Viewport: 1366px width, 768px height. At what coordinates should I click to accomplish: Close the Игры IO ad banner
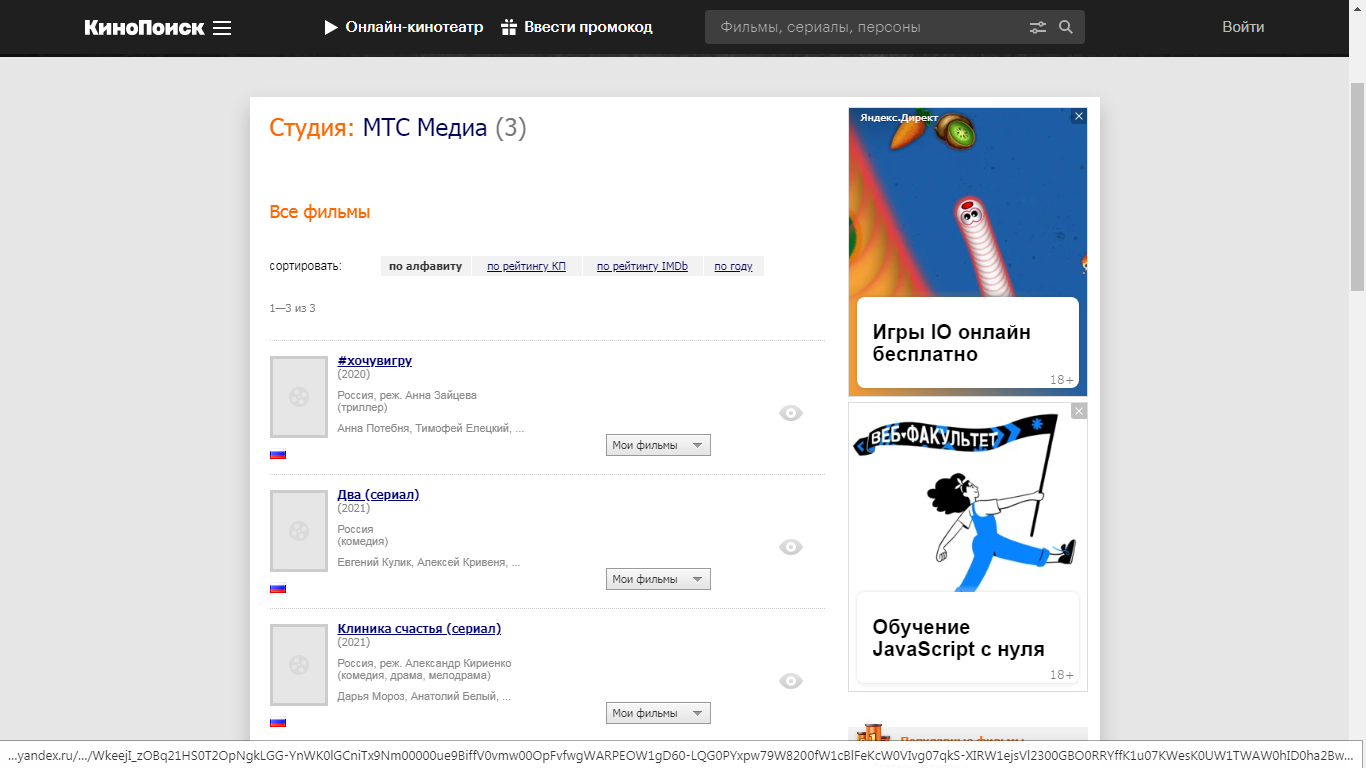pos(1079,116)
